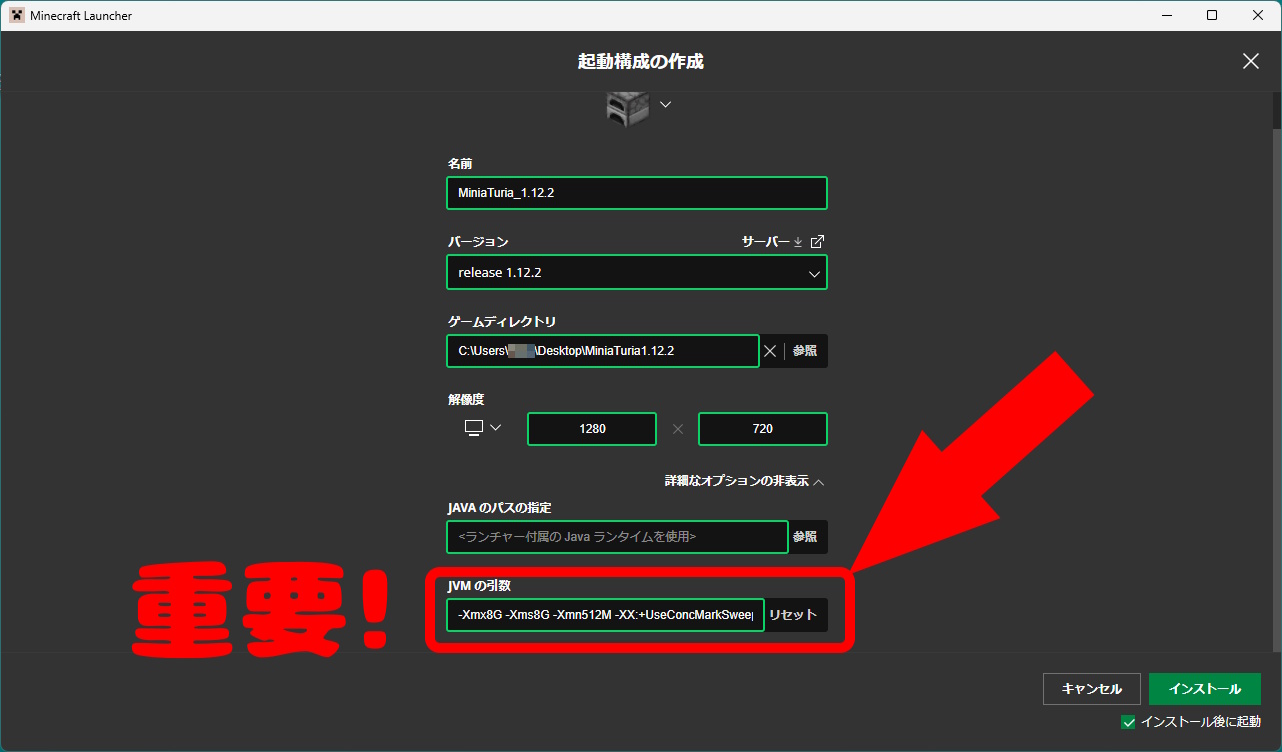This screenshot has height=752, width=1282.
Task: Click the JVM arguments input field
Action: click(605, 615)
